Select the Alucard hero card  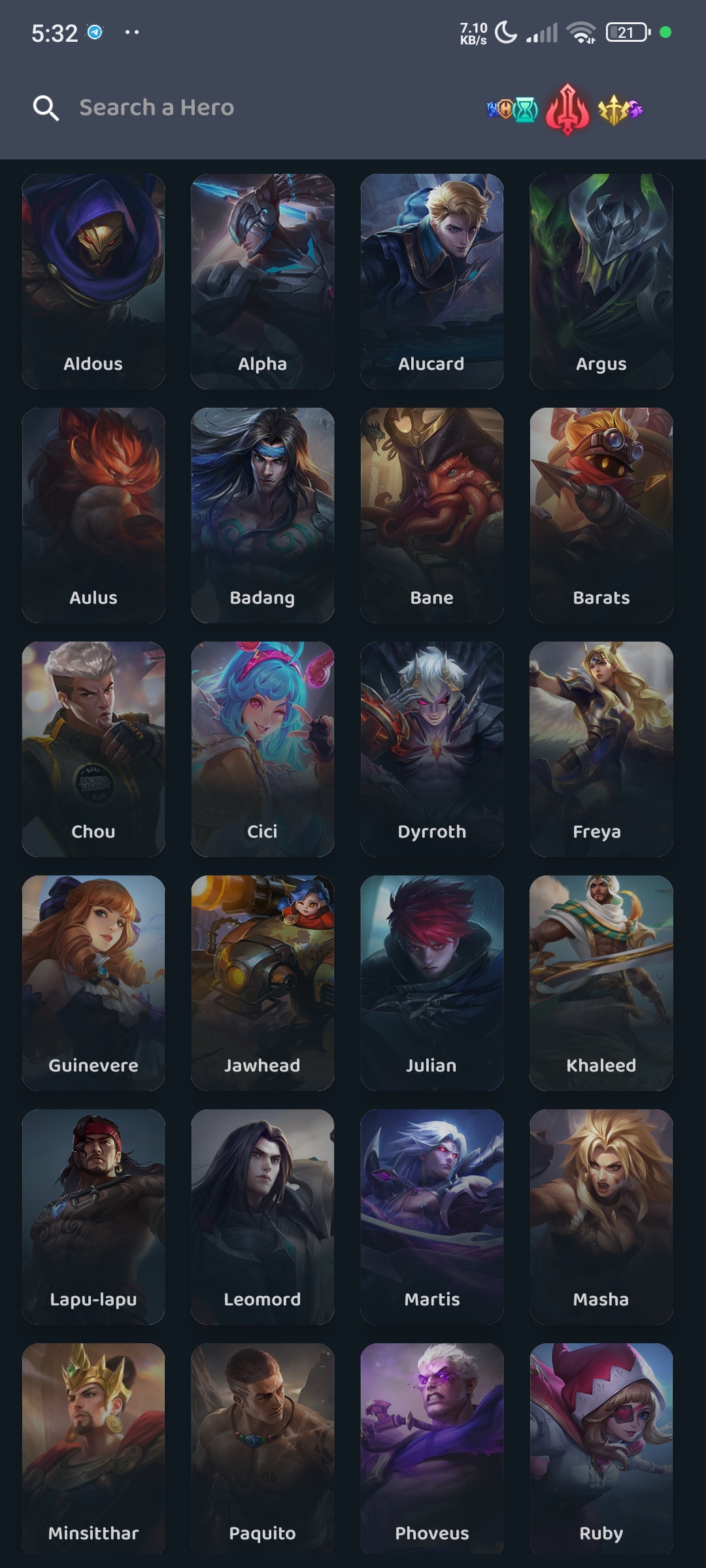pyautogui.click(x=432, y=281)
